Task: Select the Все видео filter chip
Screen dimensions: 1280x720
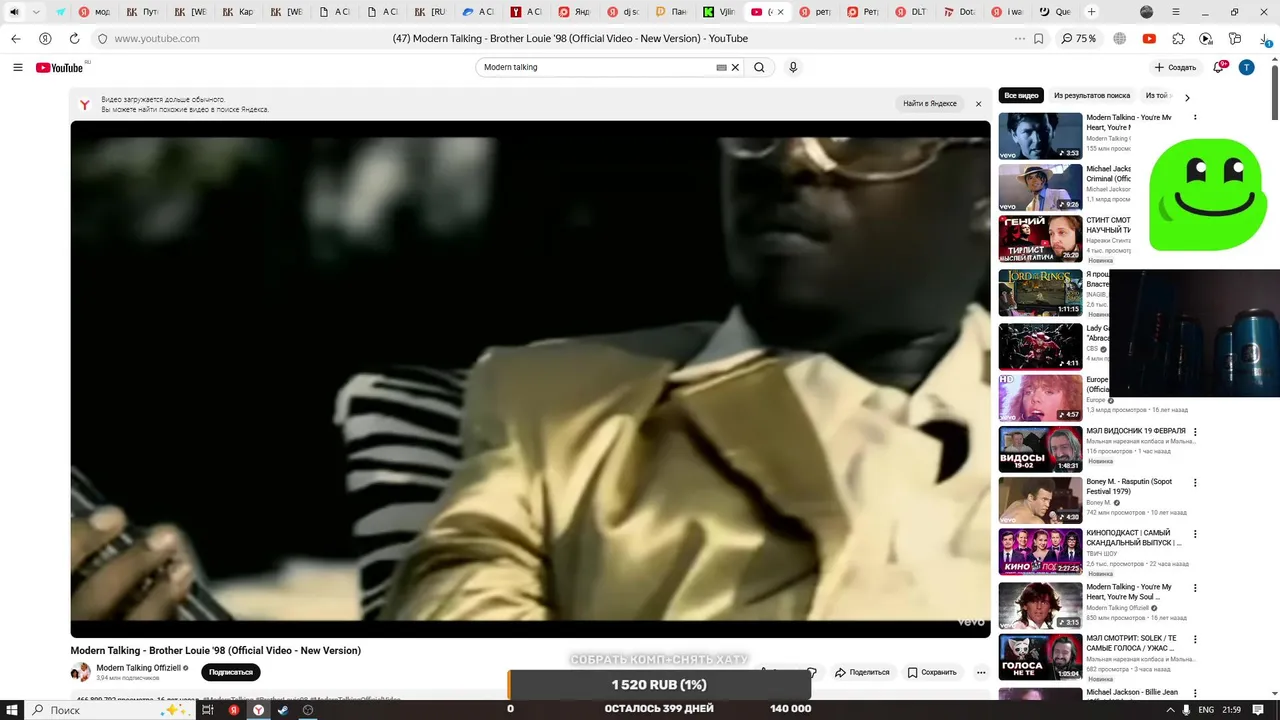Action: tap(1021, 96)
